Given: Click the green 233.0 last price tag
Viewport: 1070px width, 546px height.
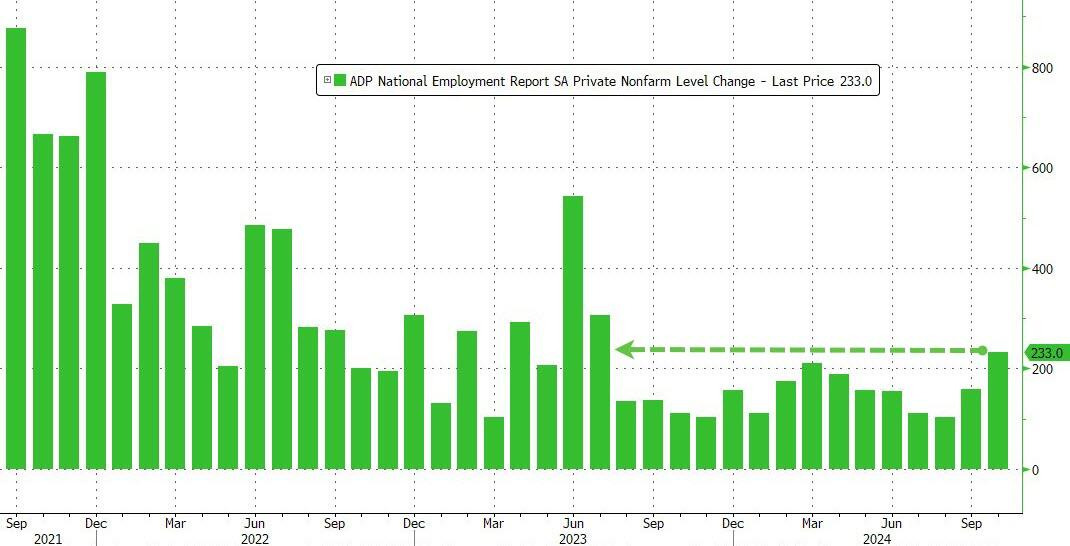Looking at the screenshot, I should [x=1046, y=352].
